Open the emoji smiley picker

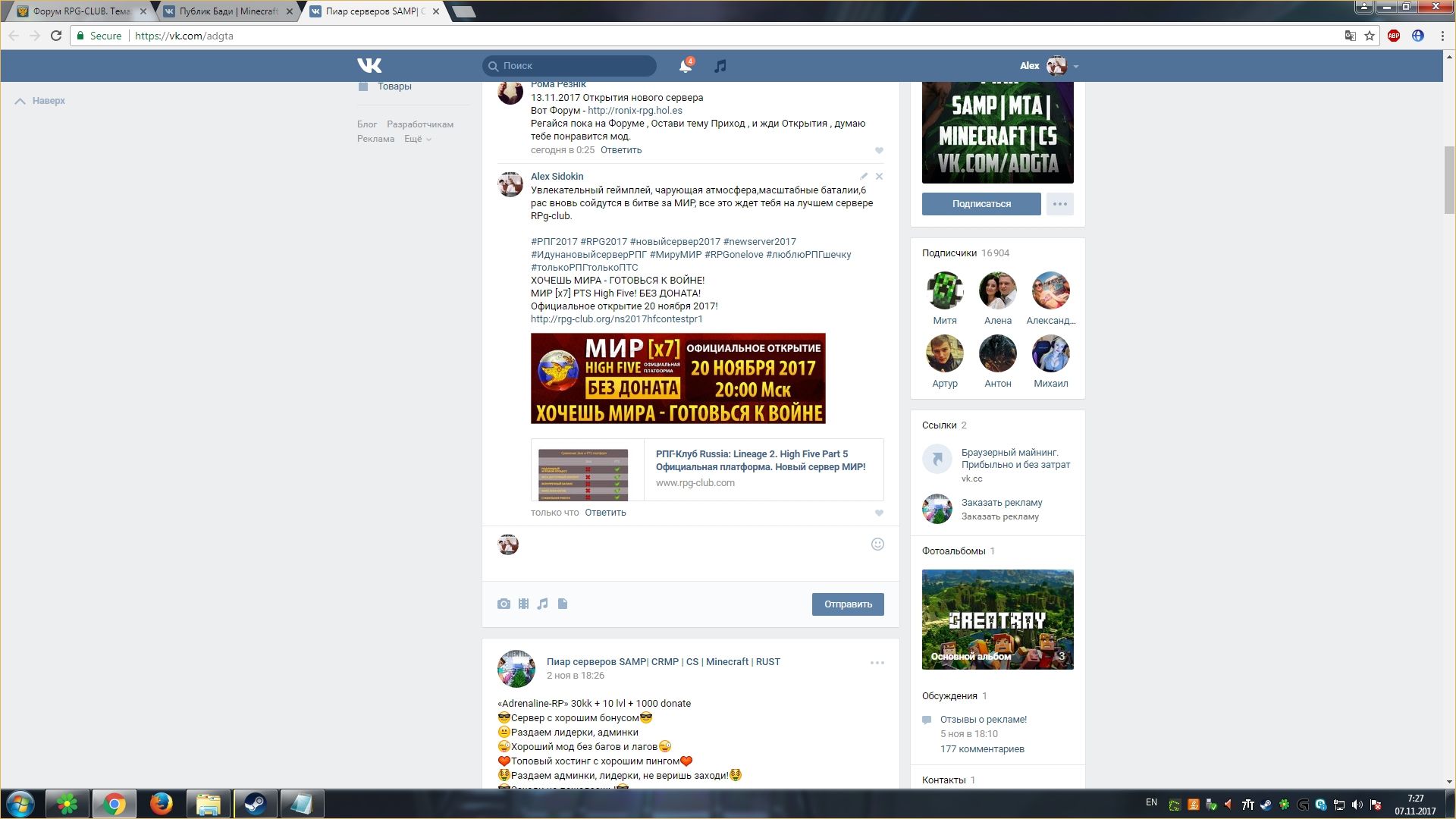click(x=877, y=544)
